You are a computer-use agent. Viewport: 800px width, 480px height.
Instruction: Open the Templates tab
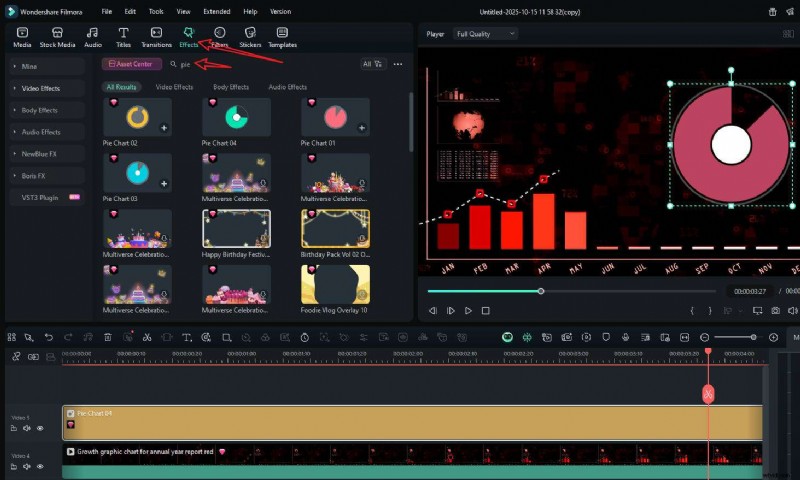[282, 38]
